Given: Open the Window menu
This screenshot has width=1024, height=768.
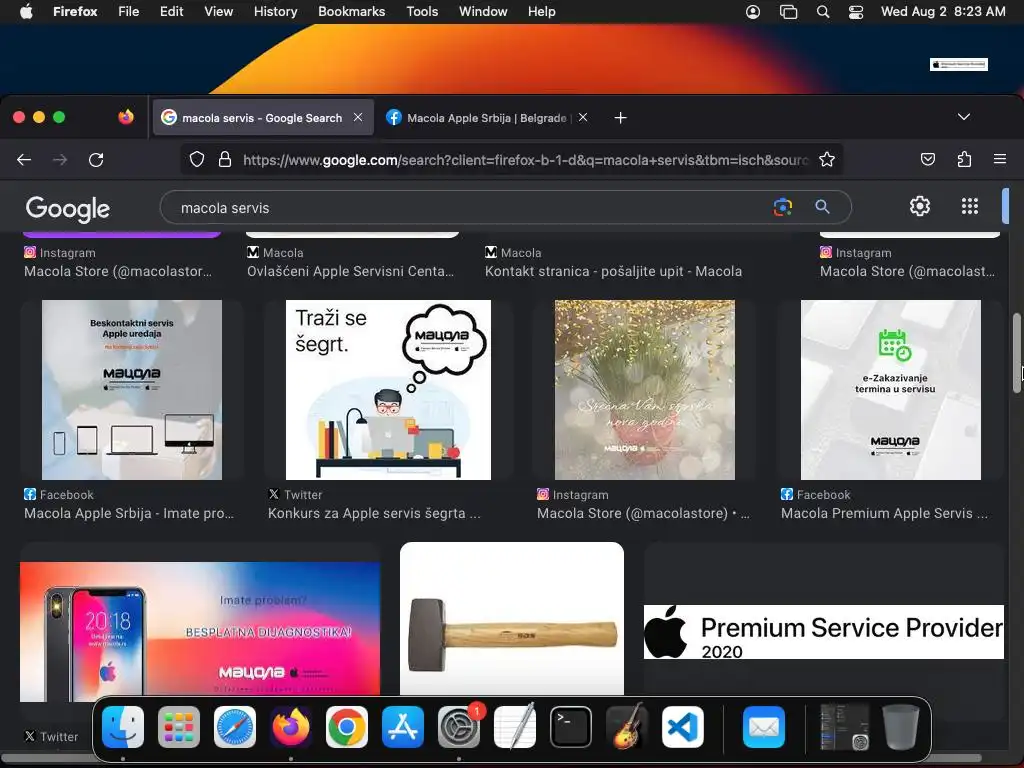Looking at the screenshot, I should 483,11.
